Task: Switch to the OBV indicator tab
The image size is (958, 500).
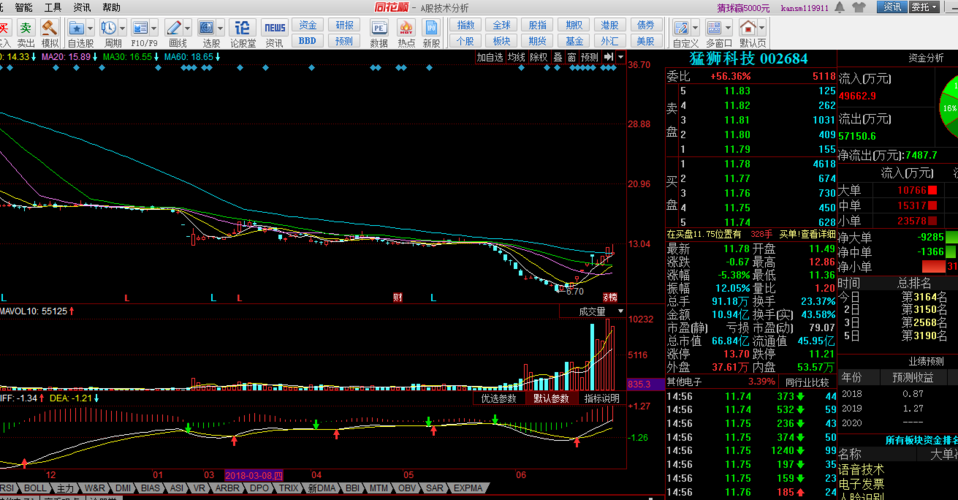Action: tap(407, 488)
